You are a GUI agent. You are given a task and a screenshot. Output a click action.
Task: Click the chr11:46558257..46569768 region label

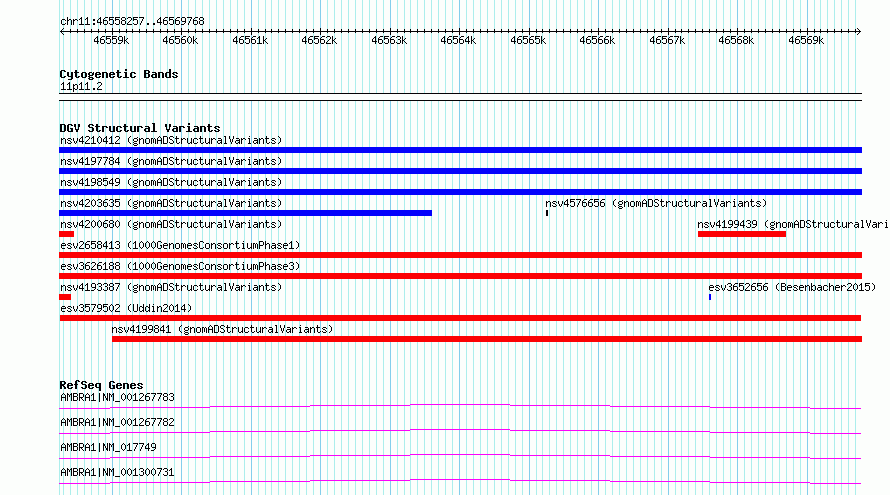132,21
